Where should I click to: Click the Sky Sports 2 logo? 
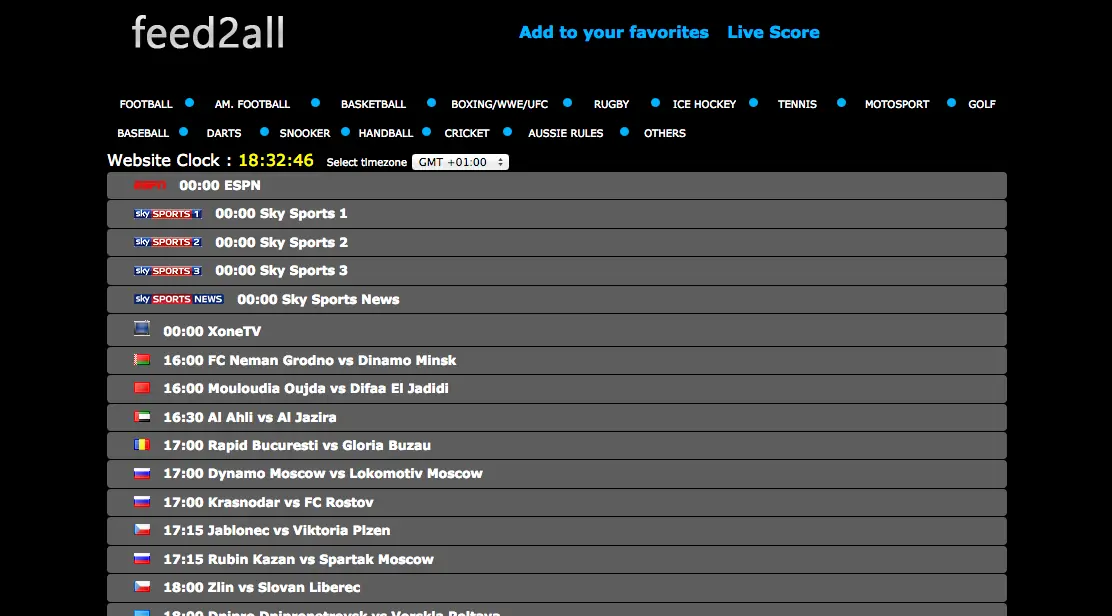tap(168, 242)
